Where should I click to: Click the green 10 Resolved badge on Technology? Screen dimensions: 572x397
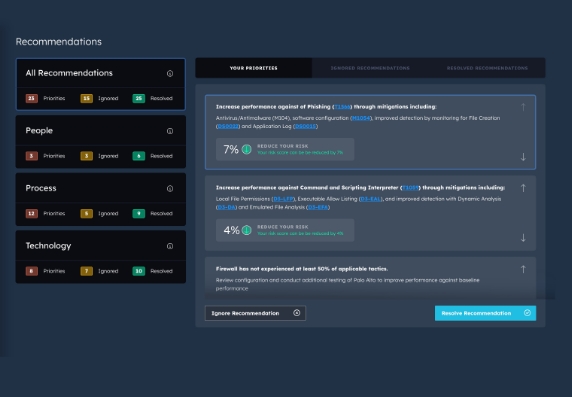click(x=139, y=271)
